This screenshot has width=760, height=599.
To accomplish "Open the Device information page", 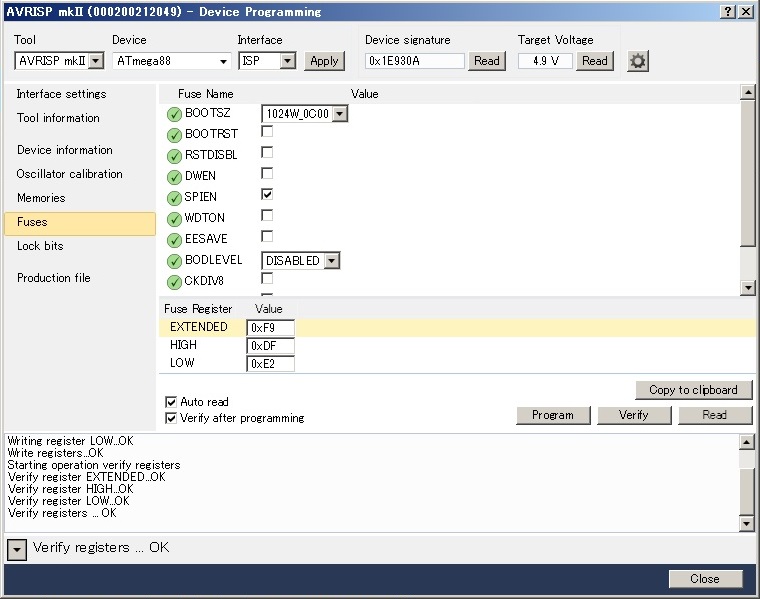I will 64,150.
